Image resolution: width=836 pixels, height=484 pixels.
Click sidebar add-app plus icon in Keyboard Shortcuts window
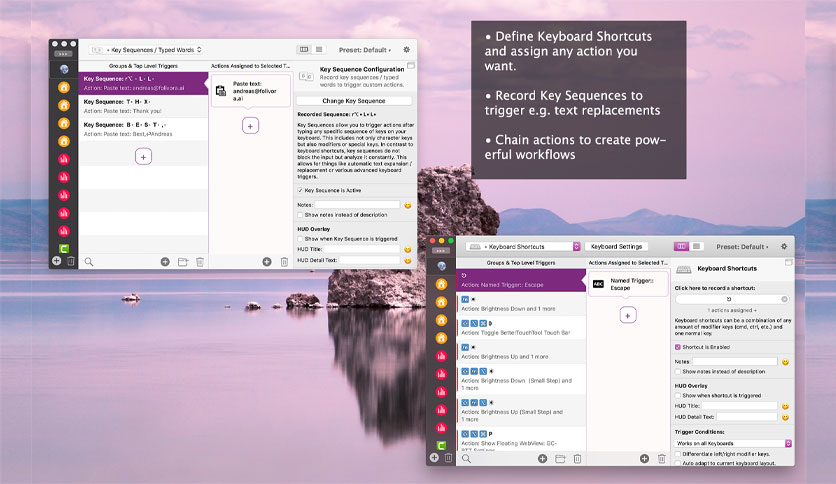434,457
